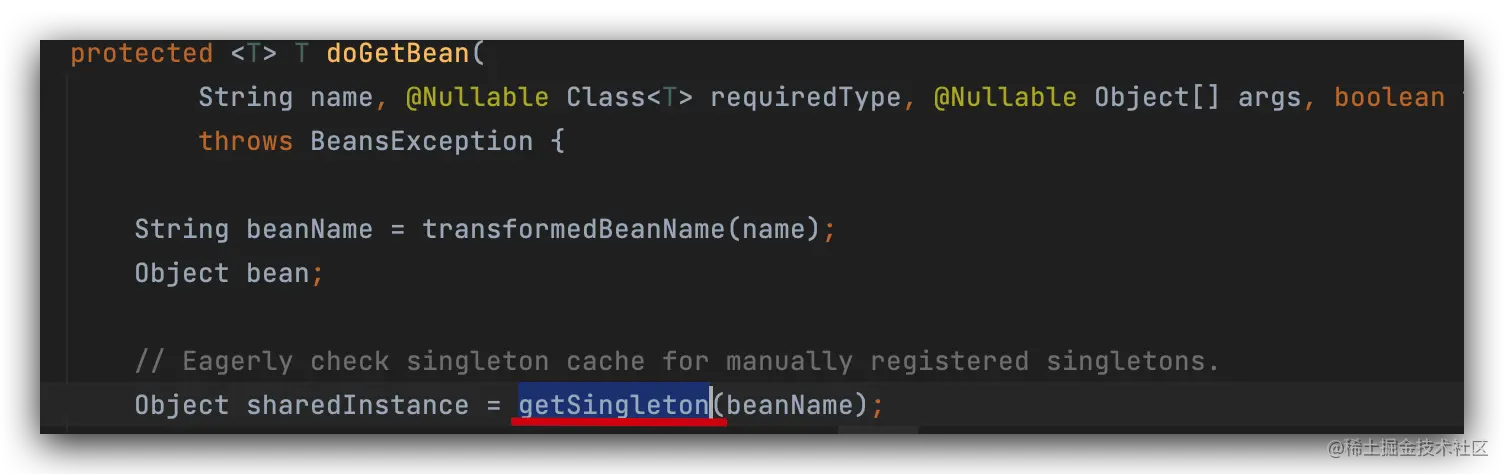Click the "name" parameter after String in signature
1504x474 pixels.
(342, 97)
